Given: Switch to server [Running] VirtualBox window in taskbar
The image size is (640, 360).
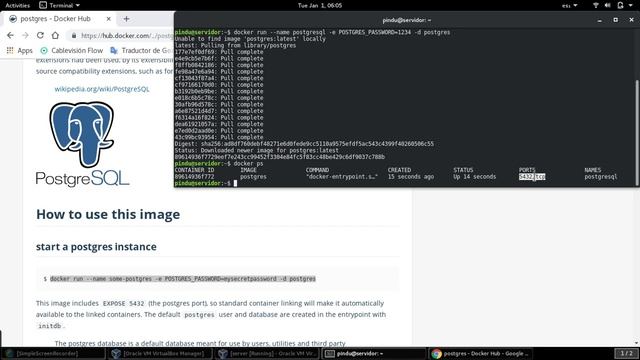Looking at the screenshot, I should pyautogui.click(x=267, y=353).
